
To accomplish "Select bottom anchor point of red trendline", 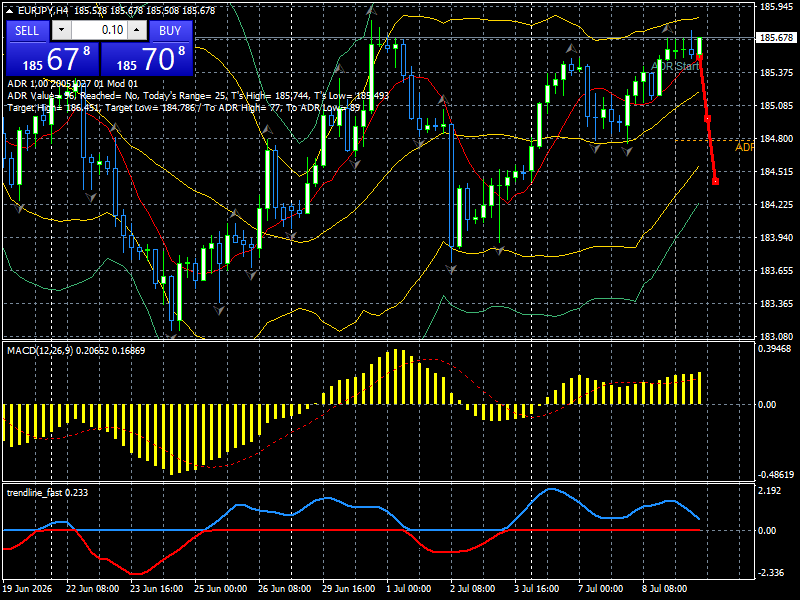I will click(x=715, y=181).
